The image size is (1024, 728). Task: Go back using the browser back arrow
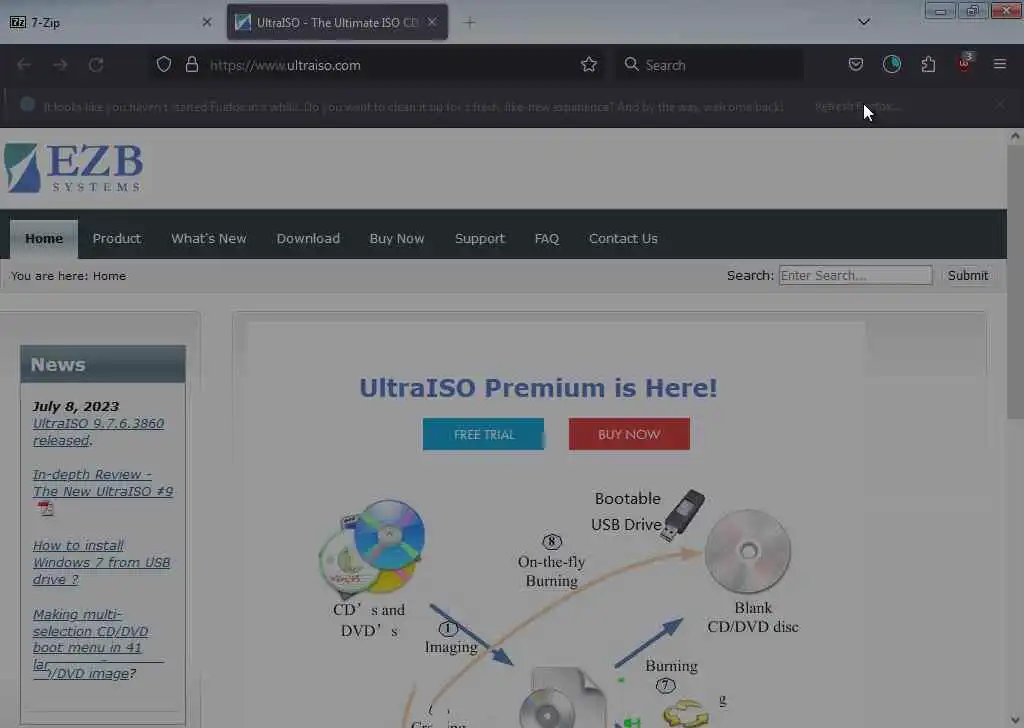24,65
